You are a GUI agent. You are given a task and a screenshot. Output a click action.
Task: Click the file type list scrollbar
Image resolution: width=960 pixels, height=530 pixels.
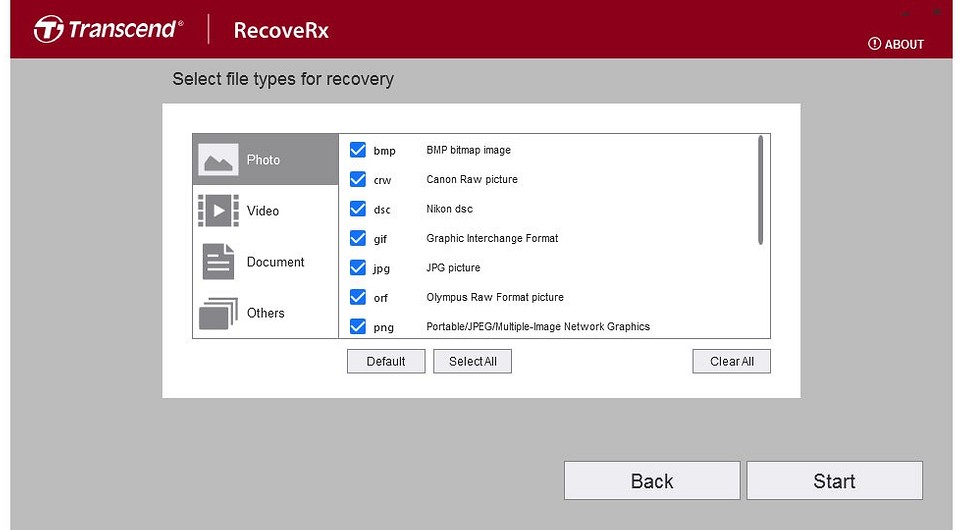tap(761, 190)
